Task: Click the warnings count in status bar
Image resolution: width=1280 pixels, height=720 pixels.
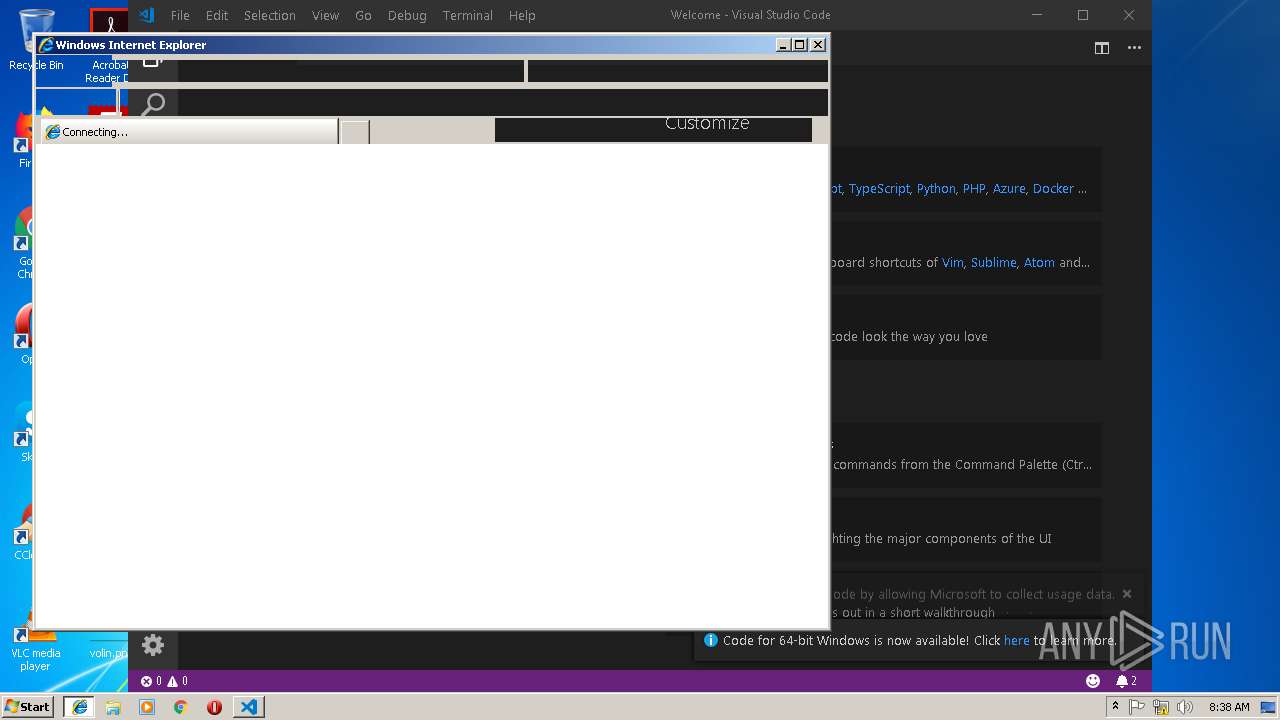Action: [x=178, y=681]
